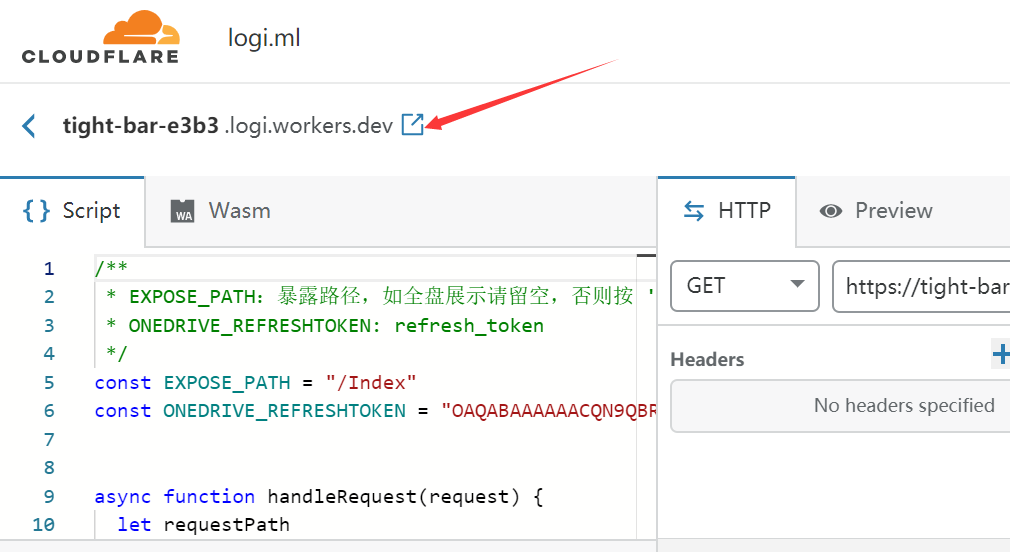Go back using the left chevron arrow
The width and height of the screenshot is (1010, 552).
tap(29, 126)
